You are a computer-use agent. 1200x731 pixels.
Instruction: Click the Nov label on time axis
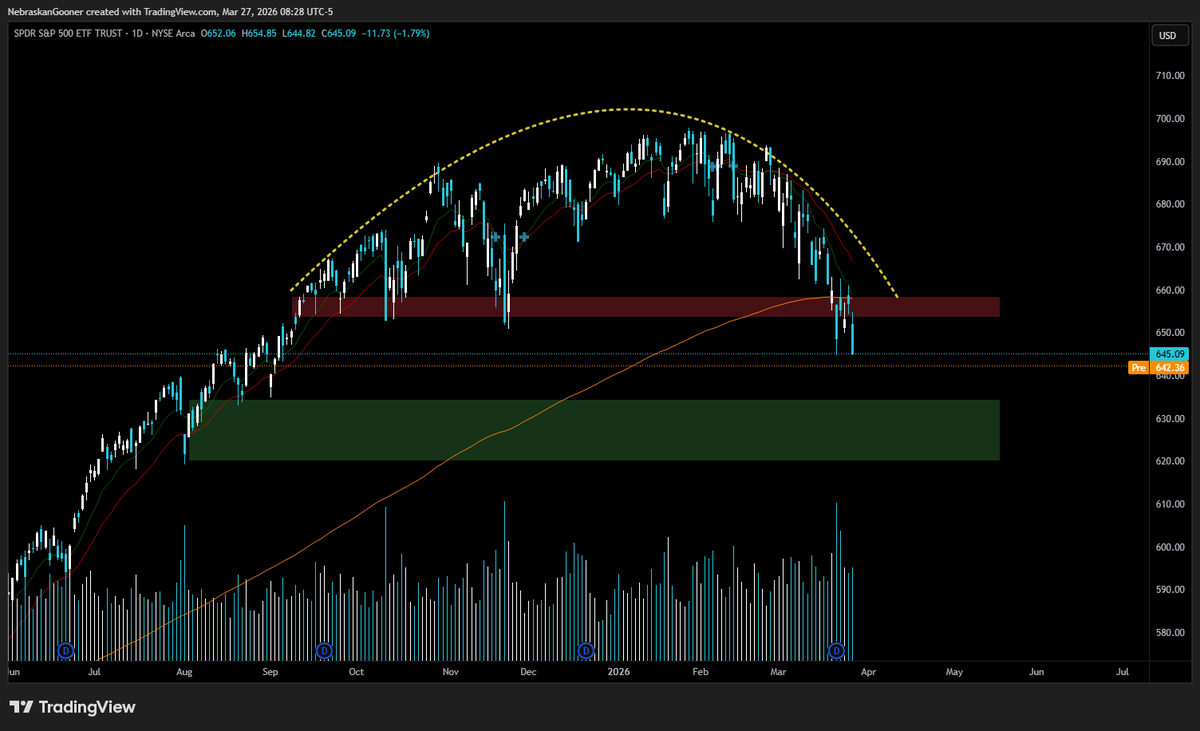(x=451, y=674)
